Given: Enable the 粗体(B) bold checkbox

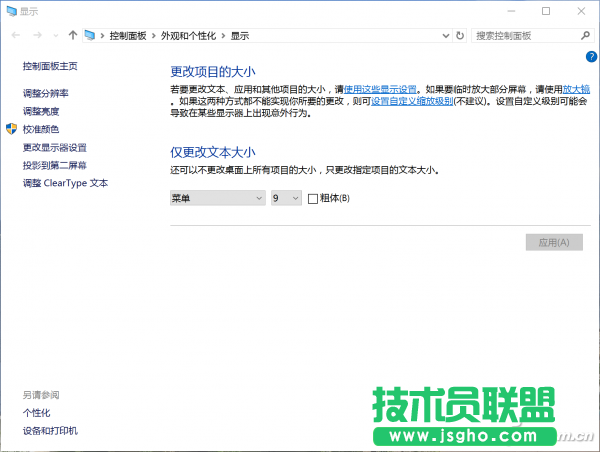Looking at the screenshot, I should [x=313, y=199].
